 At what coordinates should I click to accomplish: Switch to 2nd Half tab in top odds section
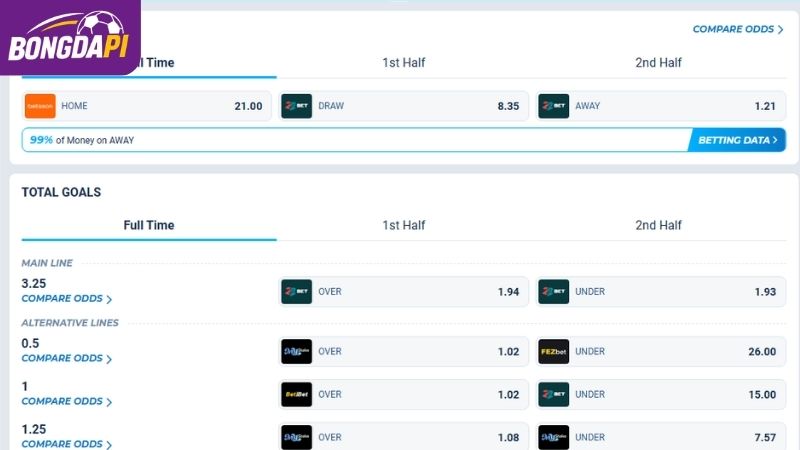658,63
